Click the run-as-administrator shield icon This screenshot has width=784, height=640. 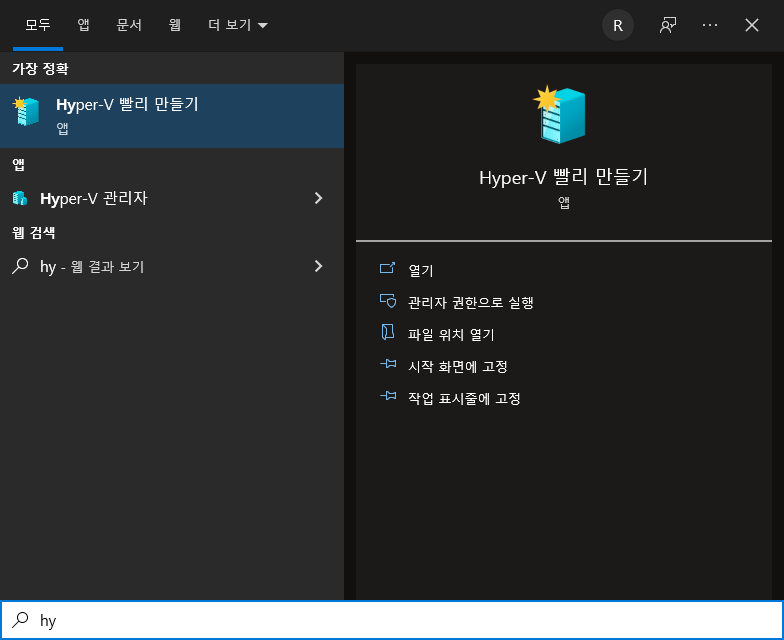(x=388, y=300)
